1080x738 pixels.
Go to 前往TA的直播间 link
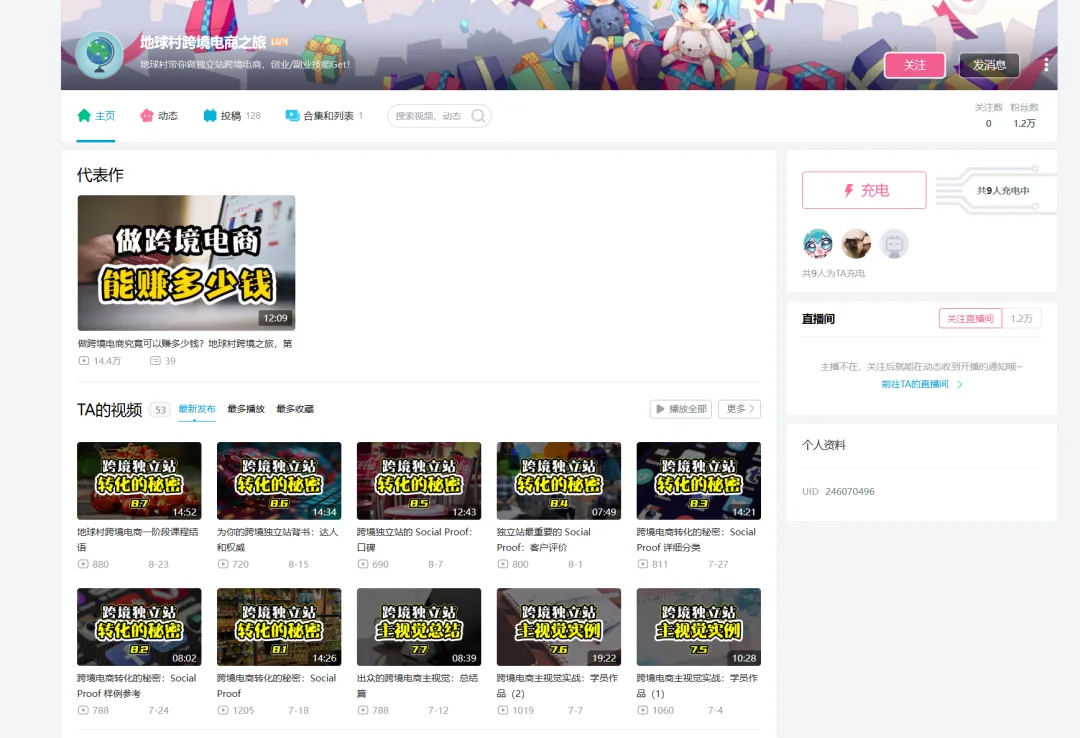921,384
